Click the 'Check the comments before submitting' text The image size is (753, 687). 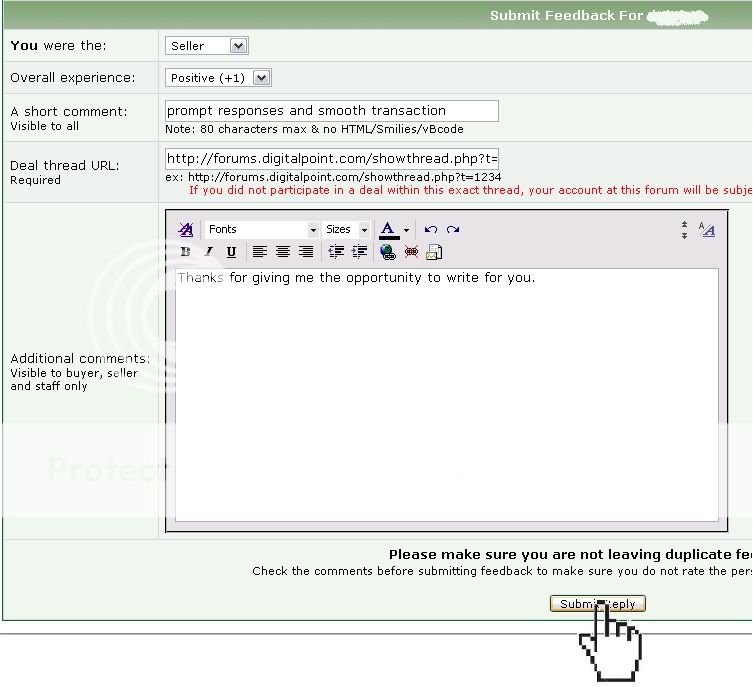point(502,571)
